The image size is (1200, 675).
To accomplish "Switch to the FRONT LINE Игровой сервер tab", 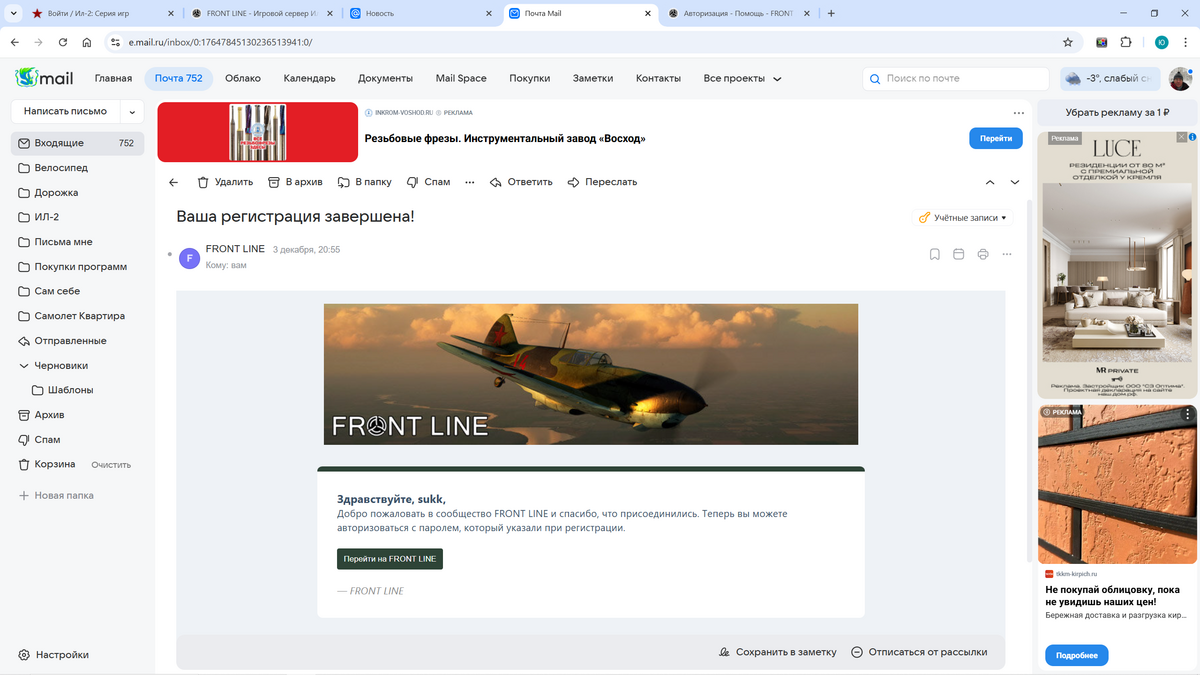I will [257, 14].
